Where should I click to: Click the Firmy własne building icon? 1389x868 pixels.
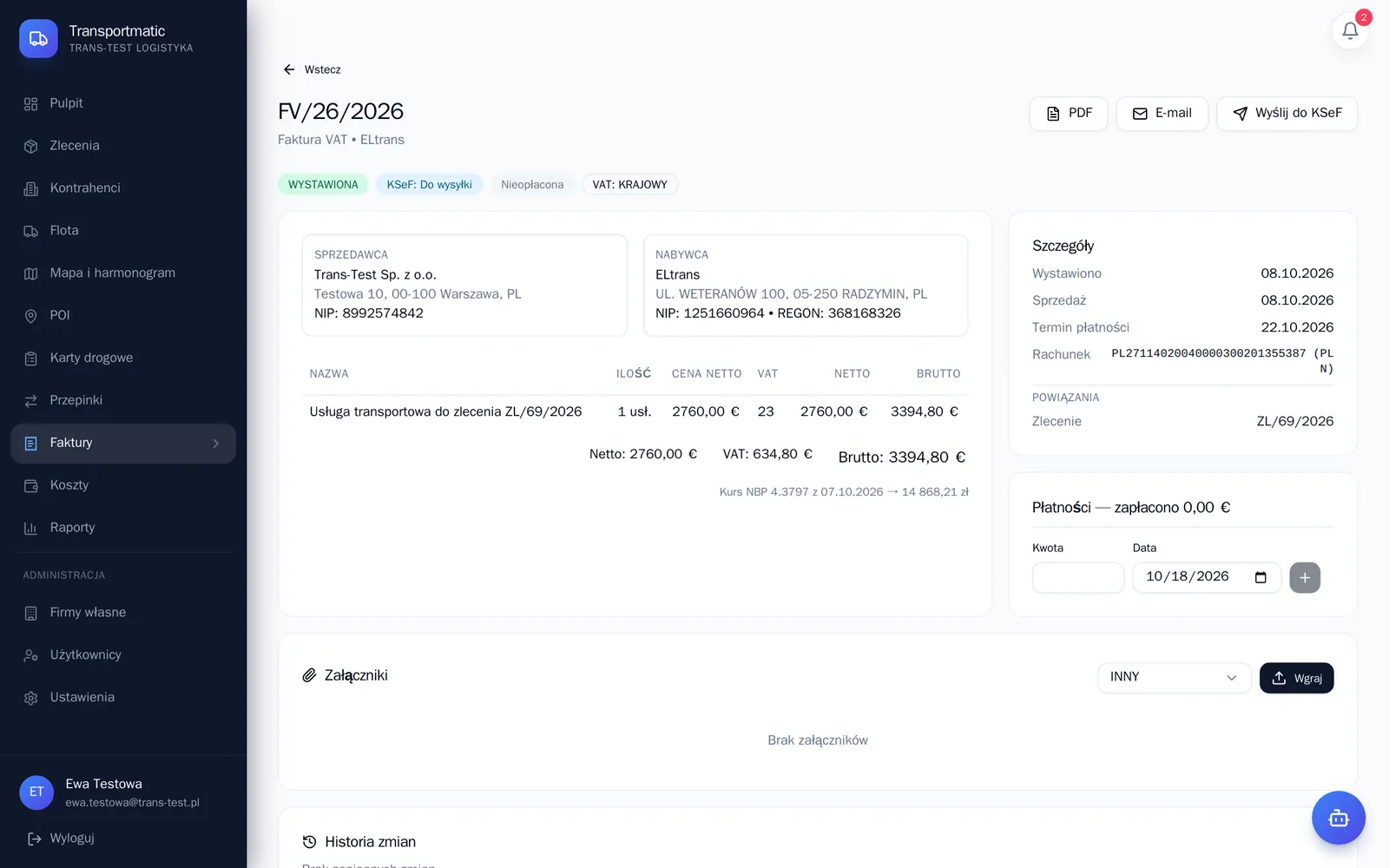[31, 613]
